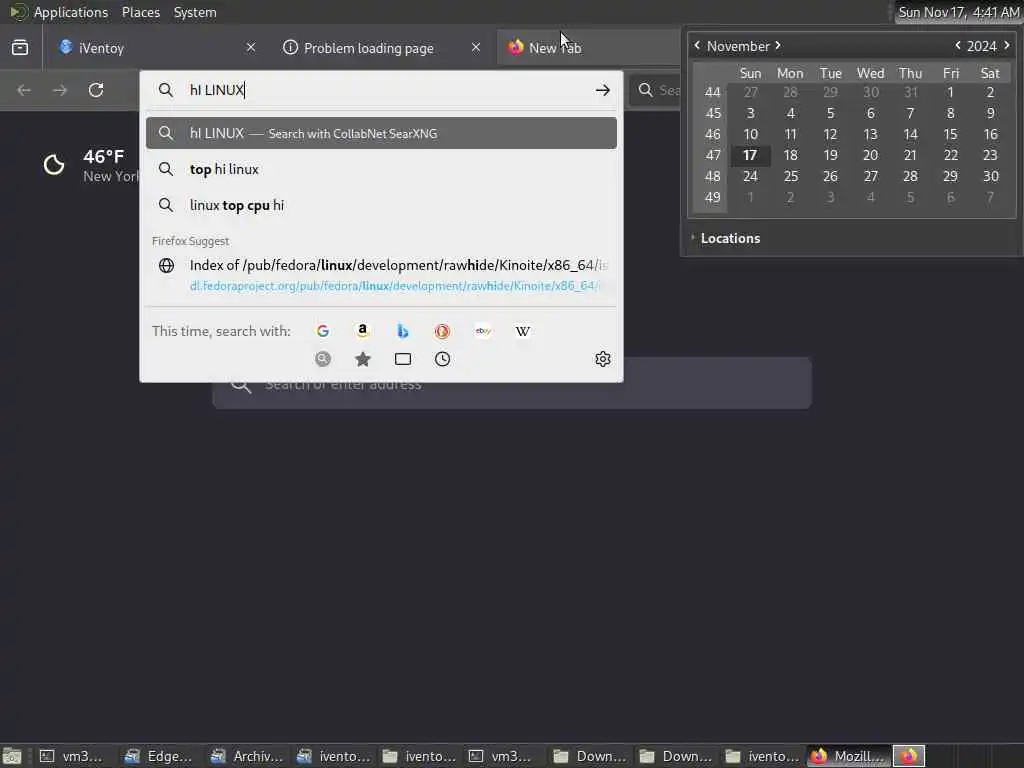Click the globe icon of Fedora suggestion
Screen dimensions: 1024x768
tap(167, 265)
